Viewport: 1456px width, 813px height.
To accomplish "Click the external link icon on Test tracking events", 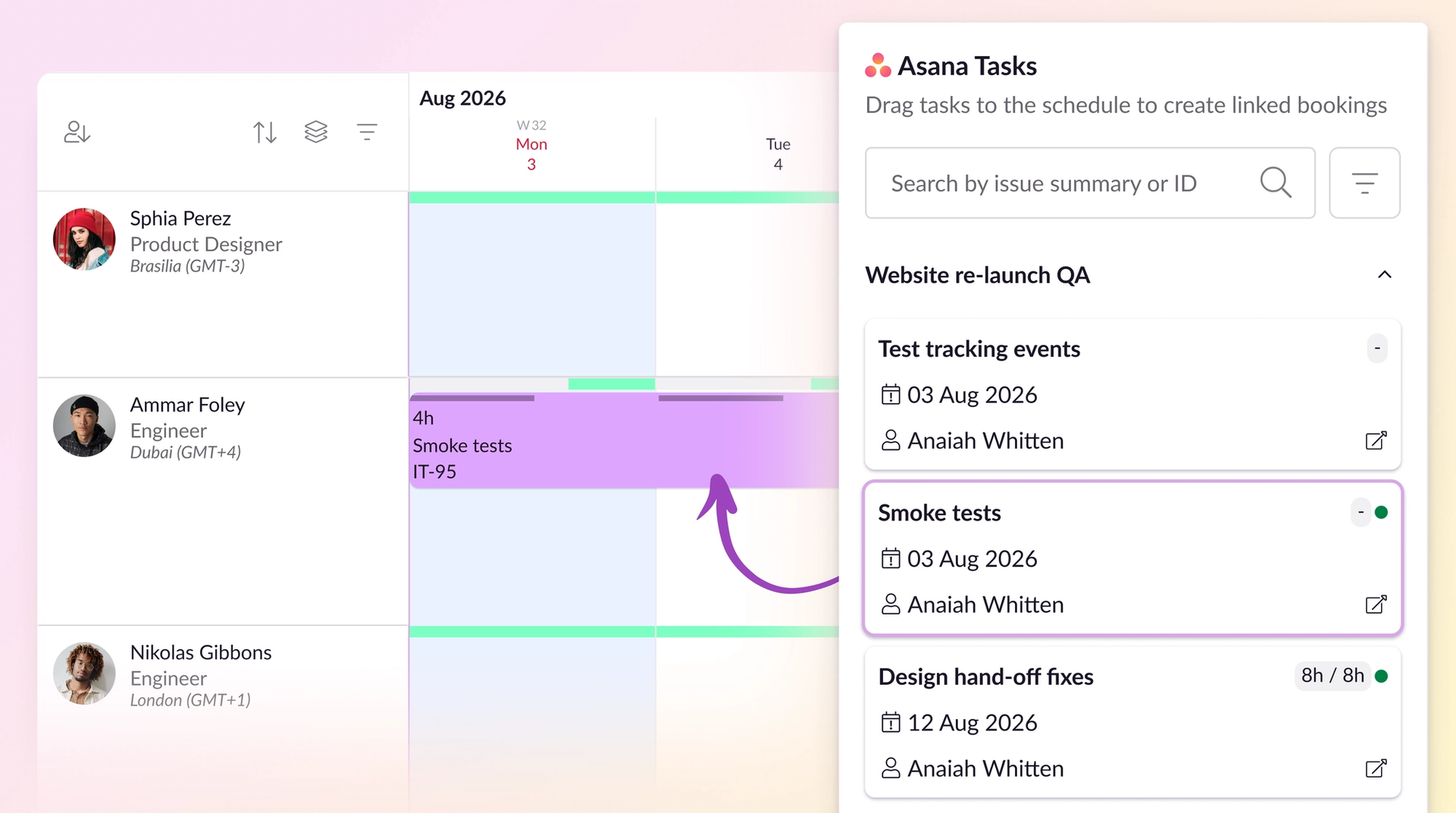I will 1376,440.
